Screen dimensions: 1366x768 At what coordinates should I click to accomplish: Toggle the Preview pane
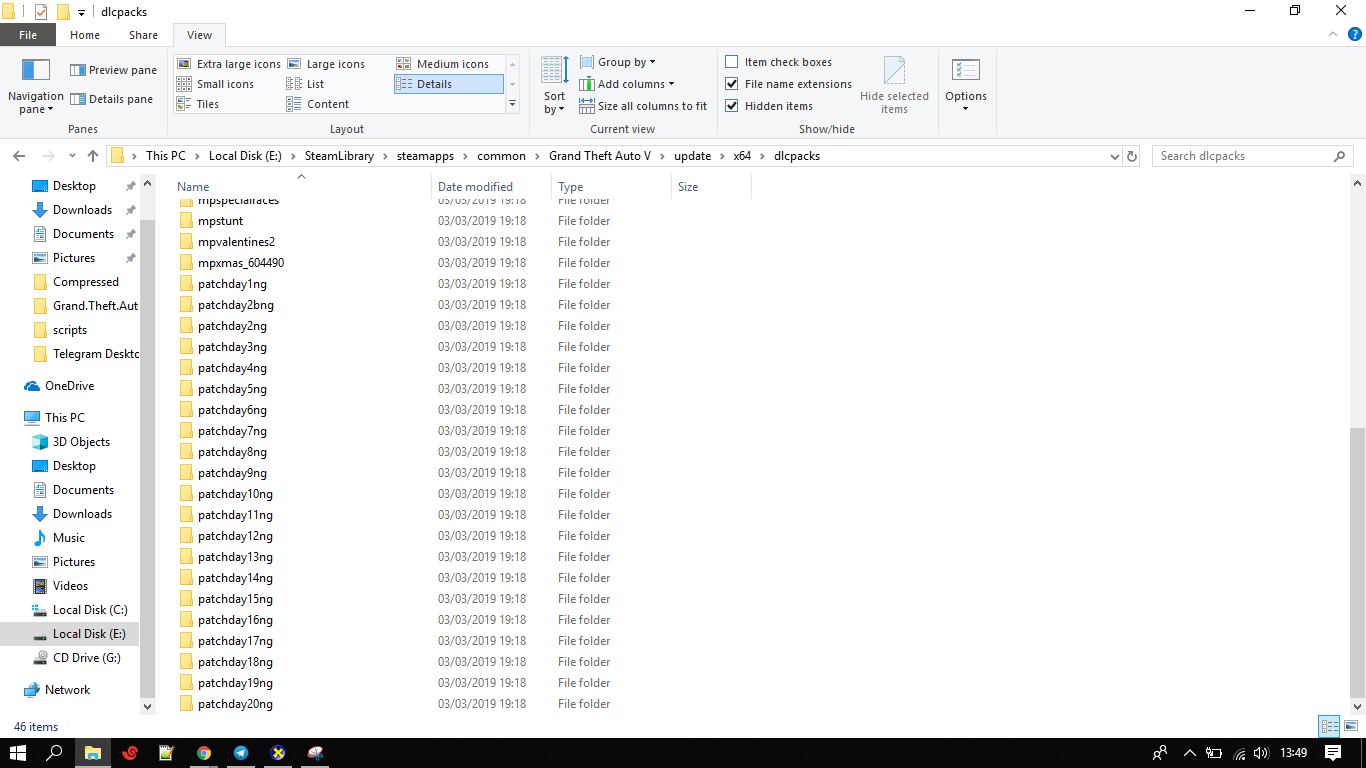(113, 70)
